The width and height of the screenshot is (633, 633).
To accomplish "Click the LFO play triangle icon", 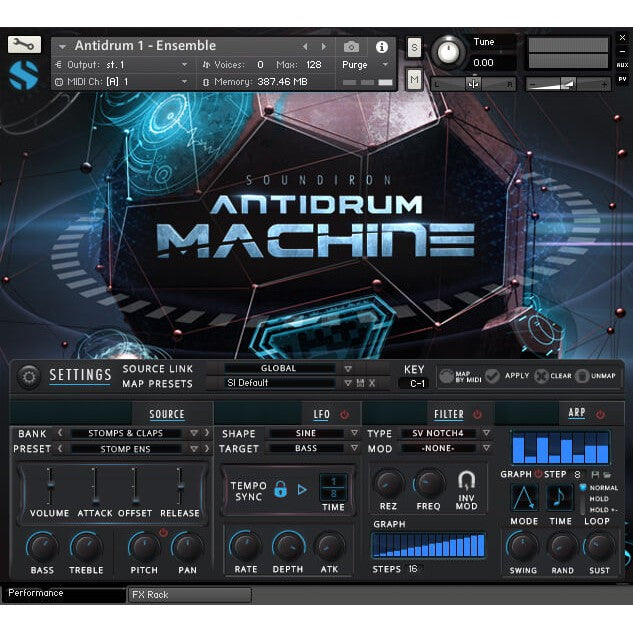I will point(302,490).
